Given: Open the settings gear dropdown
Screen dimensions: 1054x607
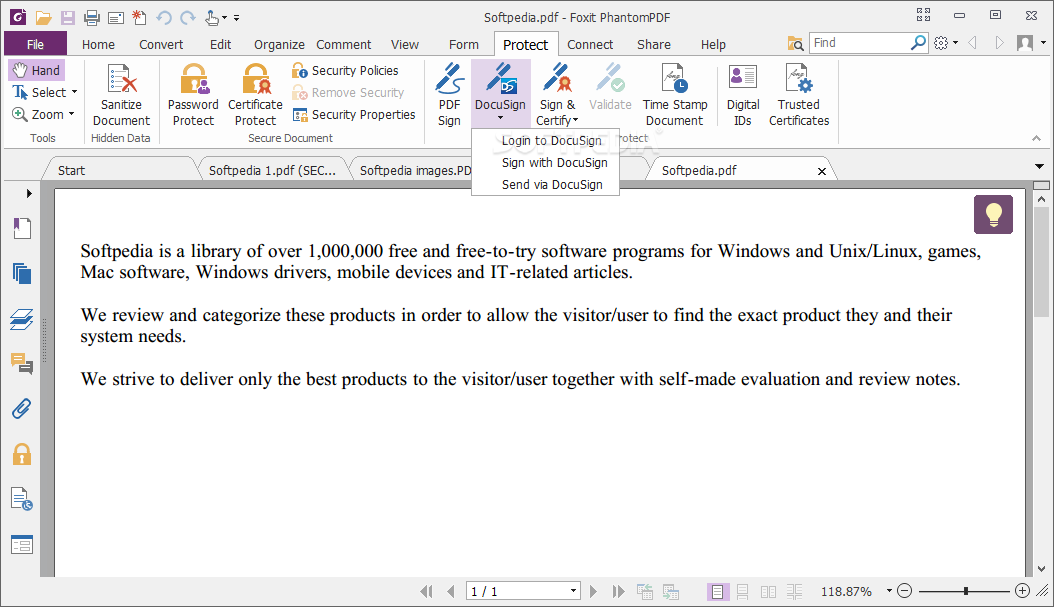Looking at the screenshot, I should (945, 43).
